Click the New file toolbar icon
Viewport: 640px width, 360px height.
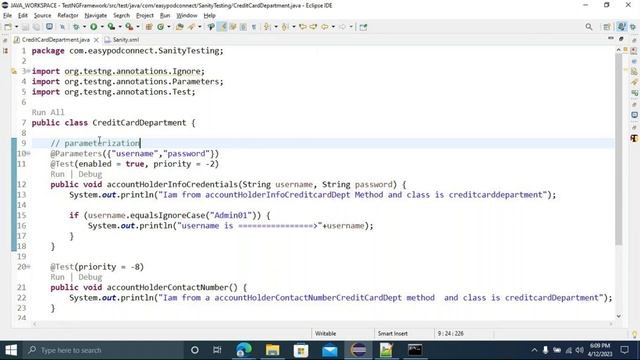[8, 27]
